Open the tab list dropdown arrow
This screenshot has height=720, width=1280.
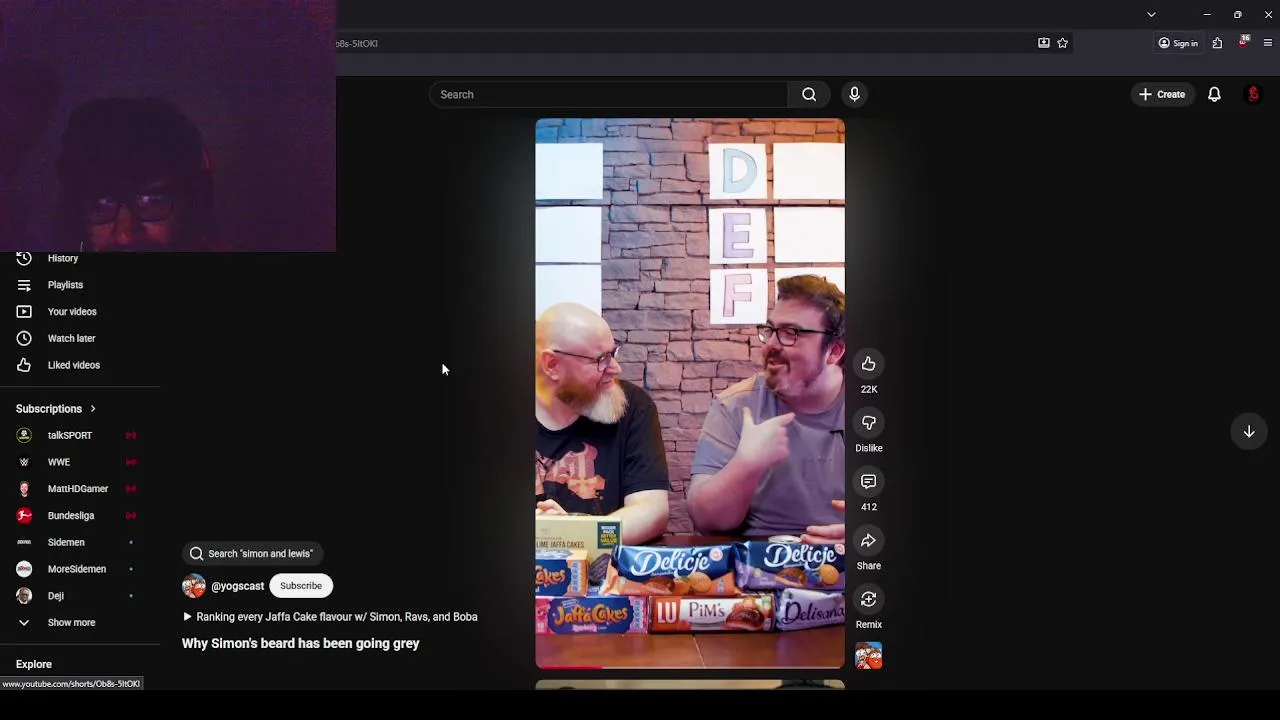click(1151, 15)
